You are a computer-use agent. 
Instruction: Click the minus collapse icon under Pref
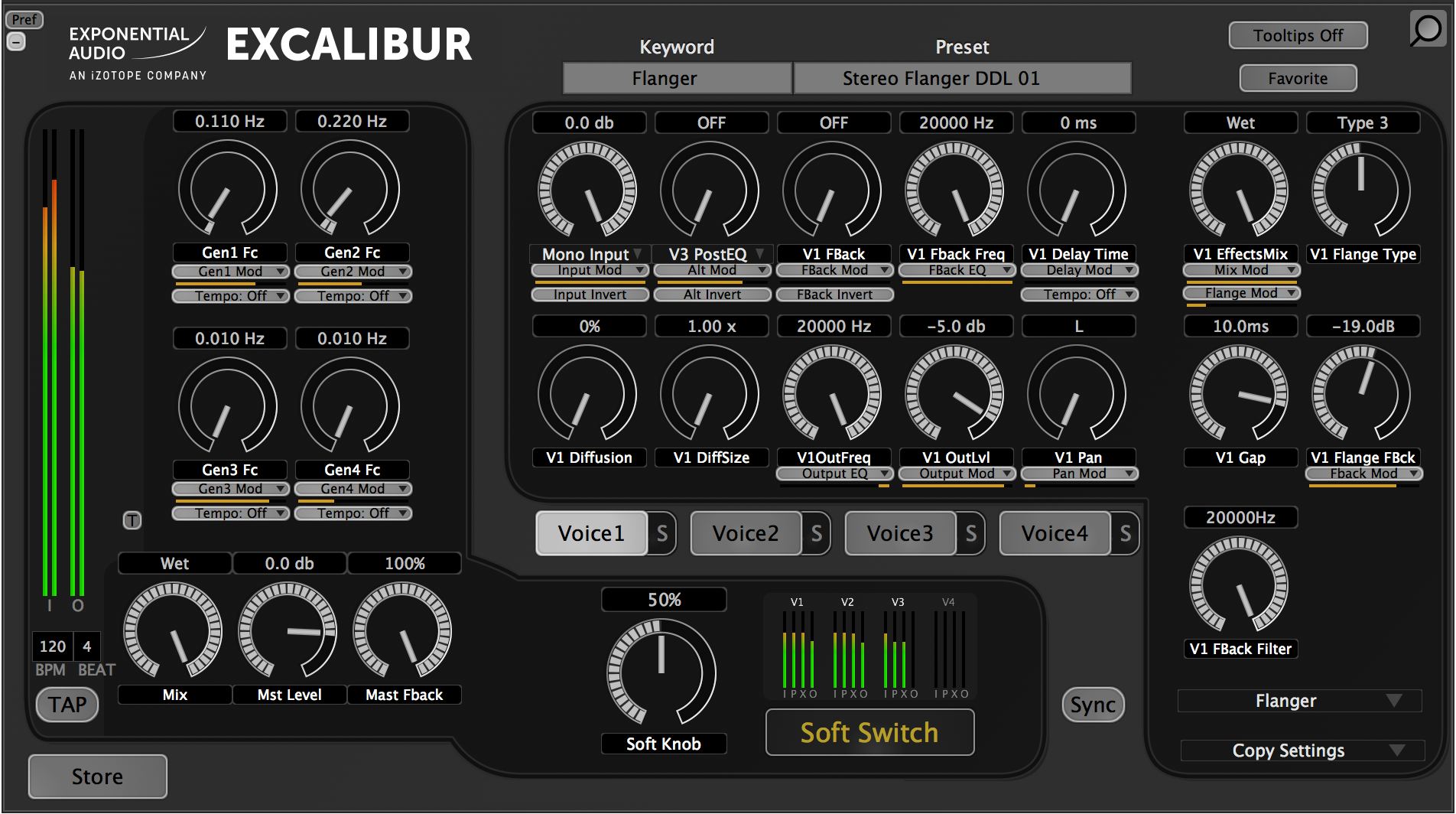[16, 41]
